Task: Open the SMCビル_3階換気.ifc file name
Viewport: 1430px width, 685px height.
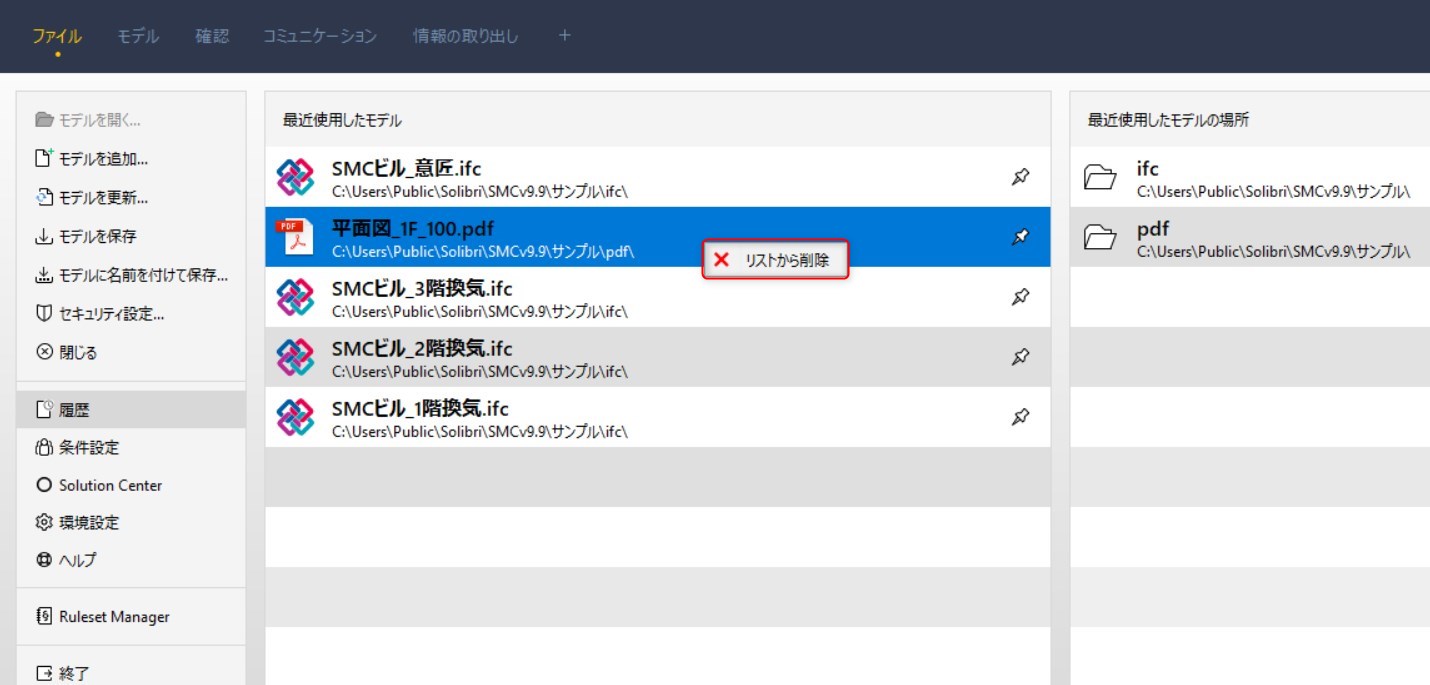Action: click(x=422, y=289)
